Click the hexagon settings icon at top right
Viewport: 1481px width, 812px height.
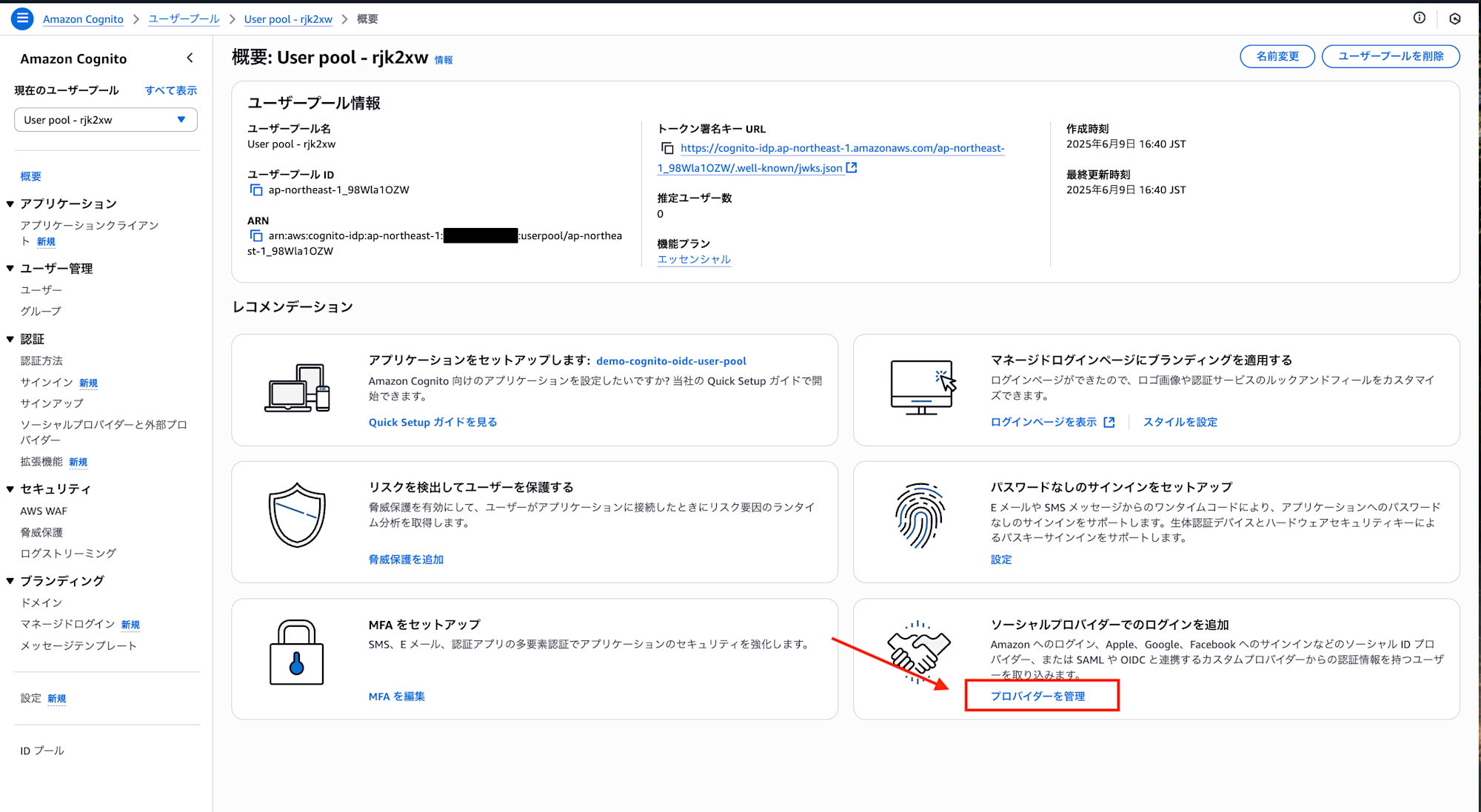(x=1454, y=19)
